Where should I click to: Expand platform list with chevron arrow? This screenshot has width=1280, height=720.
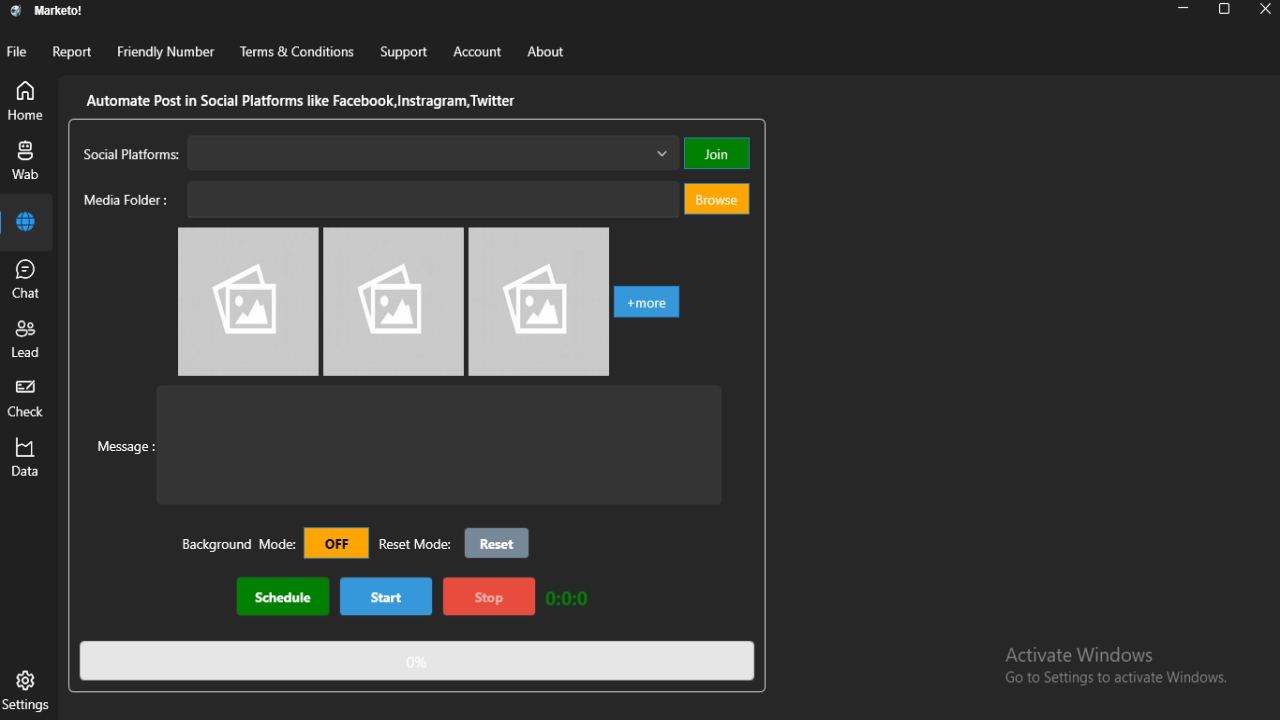click(x=661, y=153)
